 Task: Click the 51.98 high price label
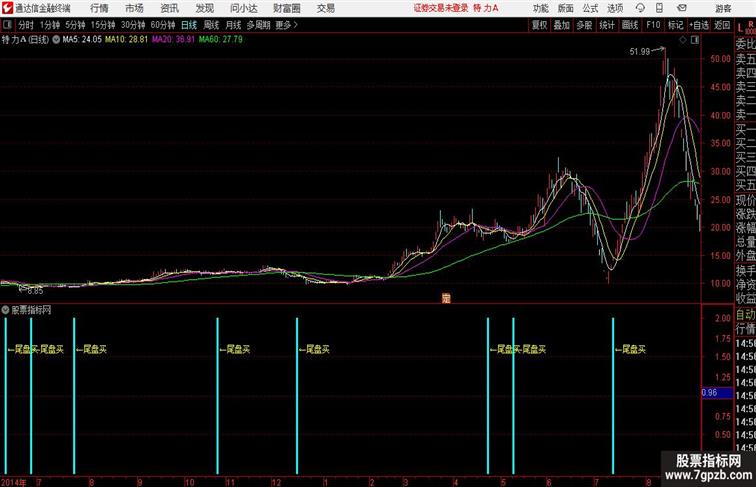click(x=639, y=52)
